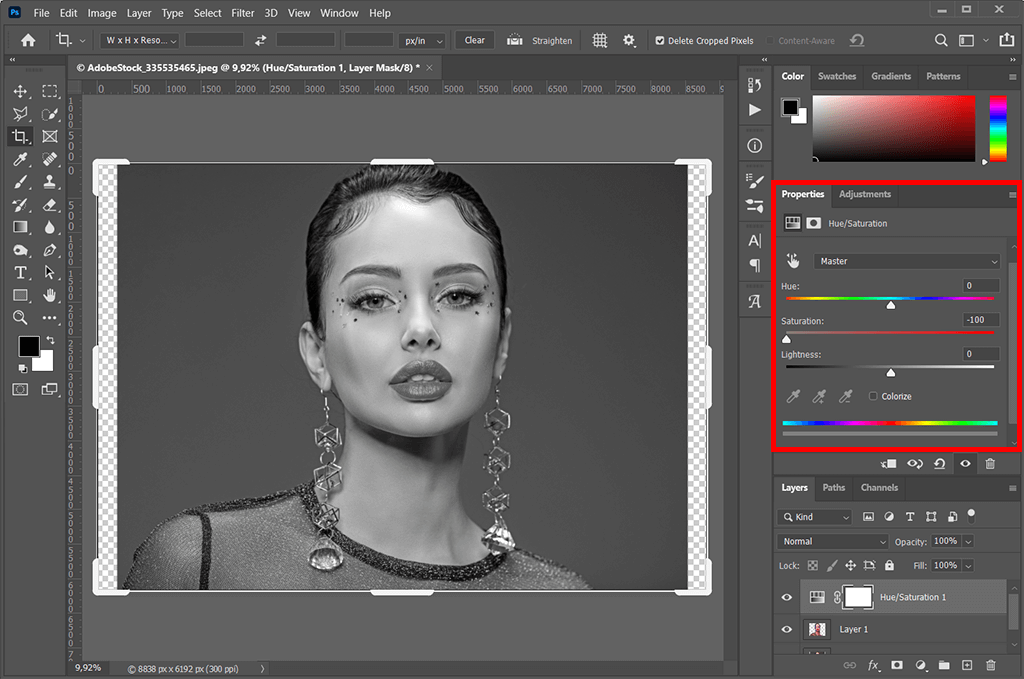
Task: Click the Hue slider handle
Action: pos(891,305)
